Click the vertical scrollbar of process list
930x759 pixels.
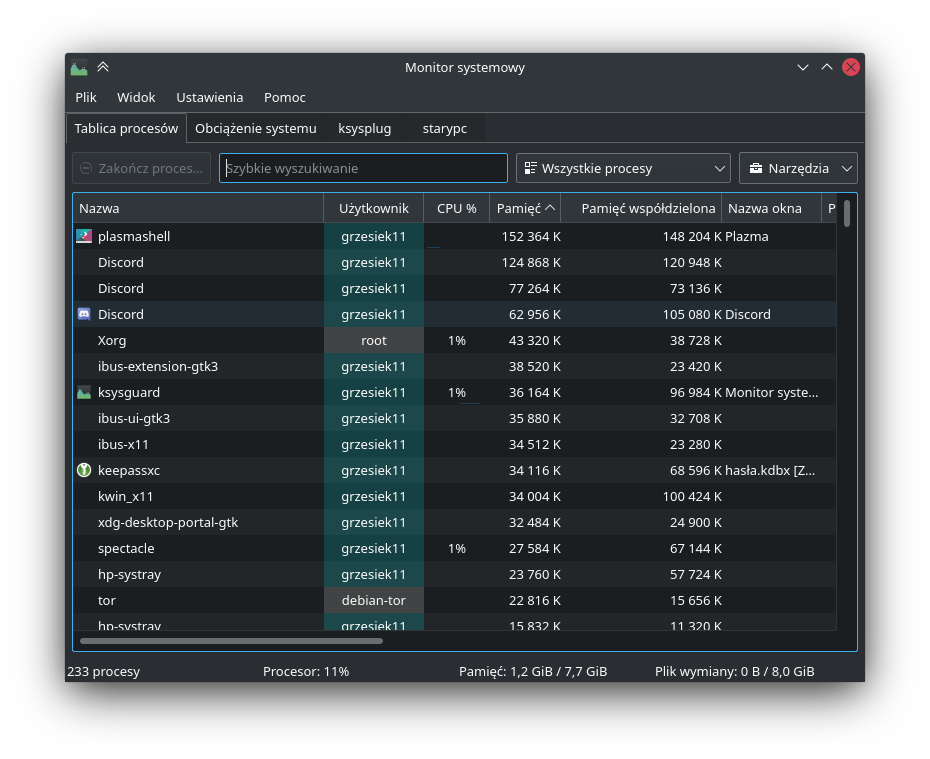(x=847, y=214)
